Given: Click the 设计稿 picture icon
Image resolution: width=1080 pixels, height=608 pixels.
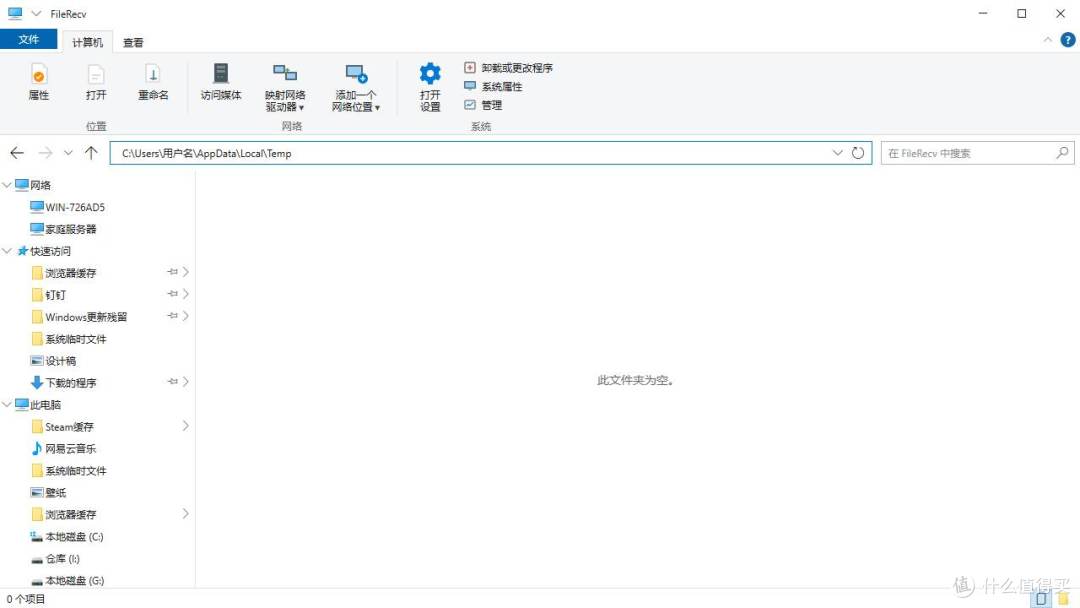Looking at the screenshot, I should 37,361.
